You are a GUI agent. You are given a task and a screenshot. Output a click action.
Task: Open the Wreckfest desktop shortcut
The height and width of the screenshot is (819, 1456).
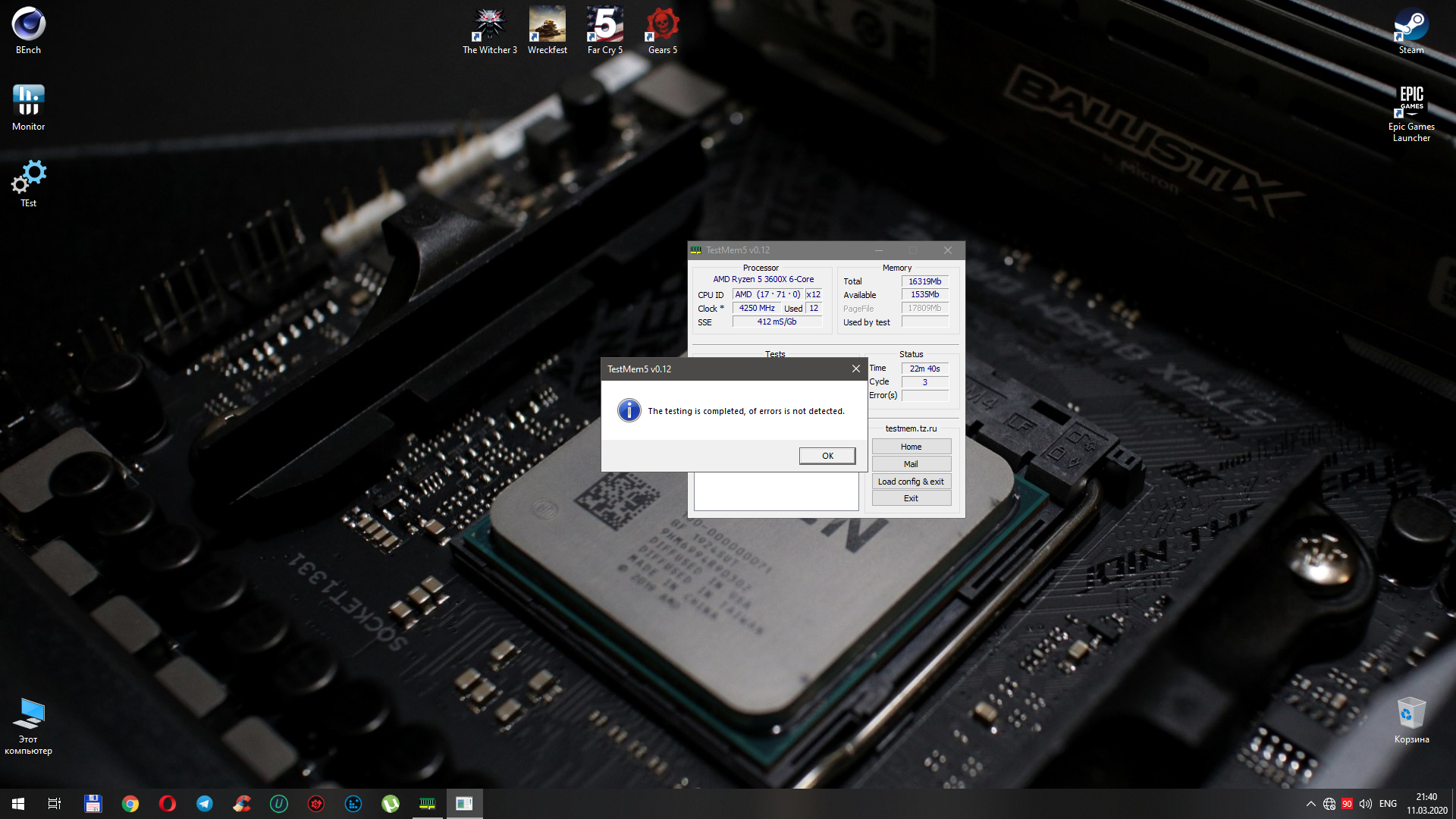(x=547, y=30)
